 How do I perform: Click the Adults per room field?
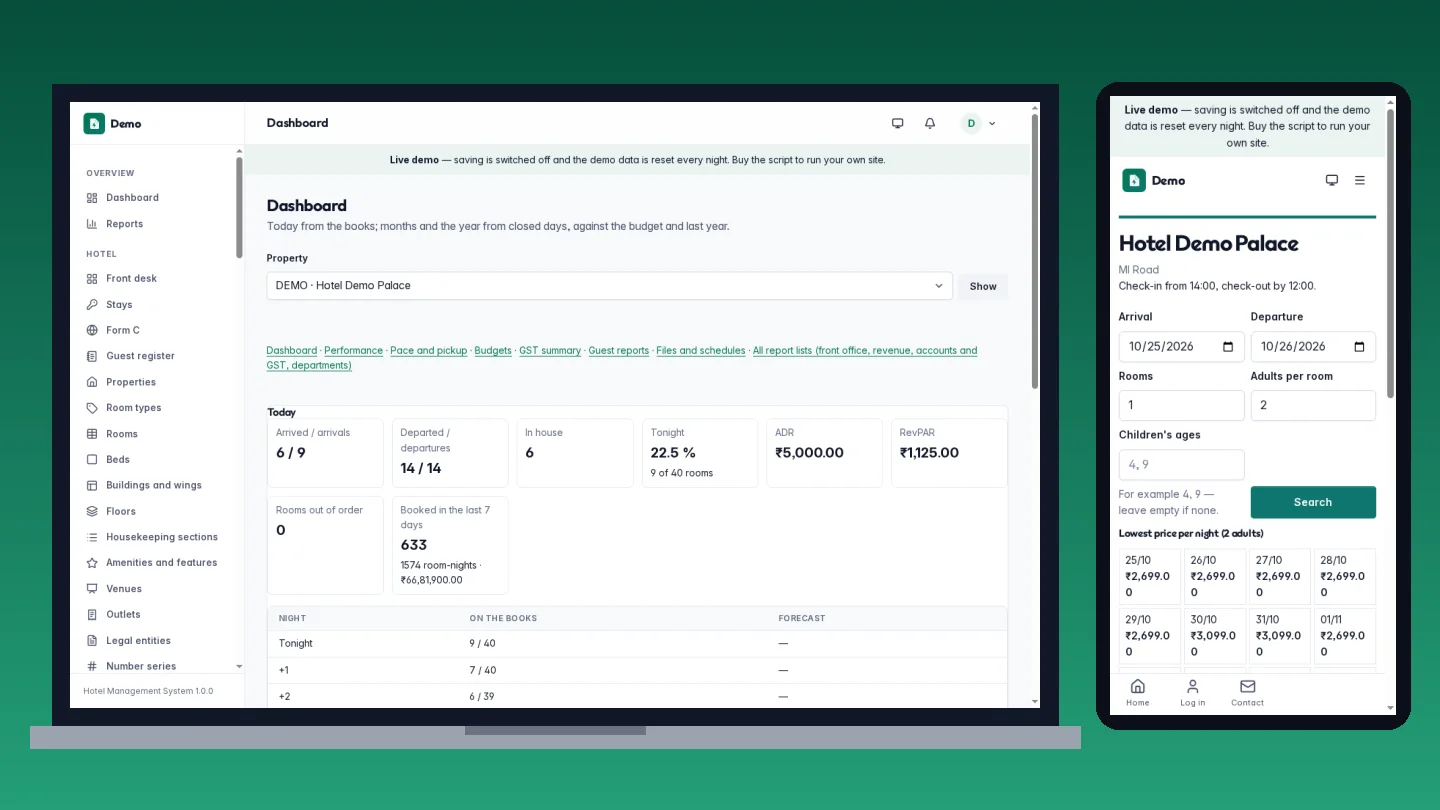[1313, 405]
